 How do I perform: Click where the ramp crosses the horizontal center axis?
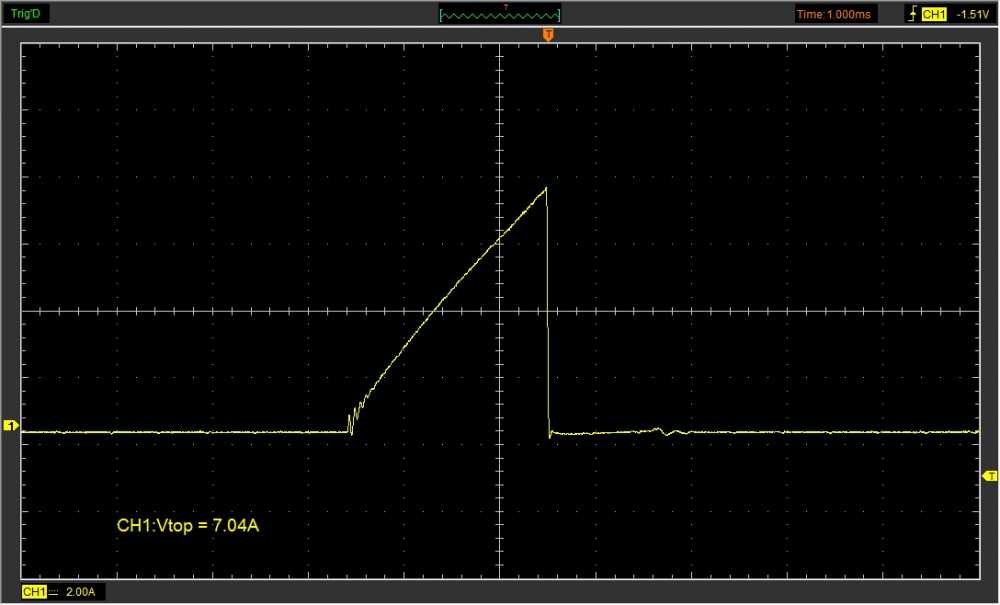coord(427,311)
